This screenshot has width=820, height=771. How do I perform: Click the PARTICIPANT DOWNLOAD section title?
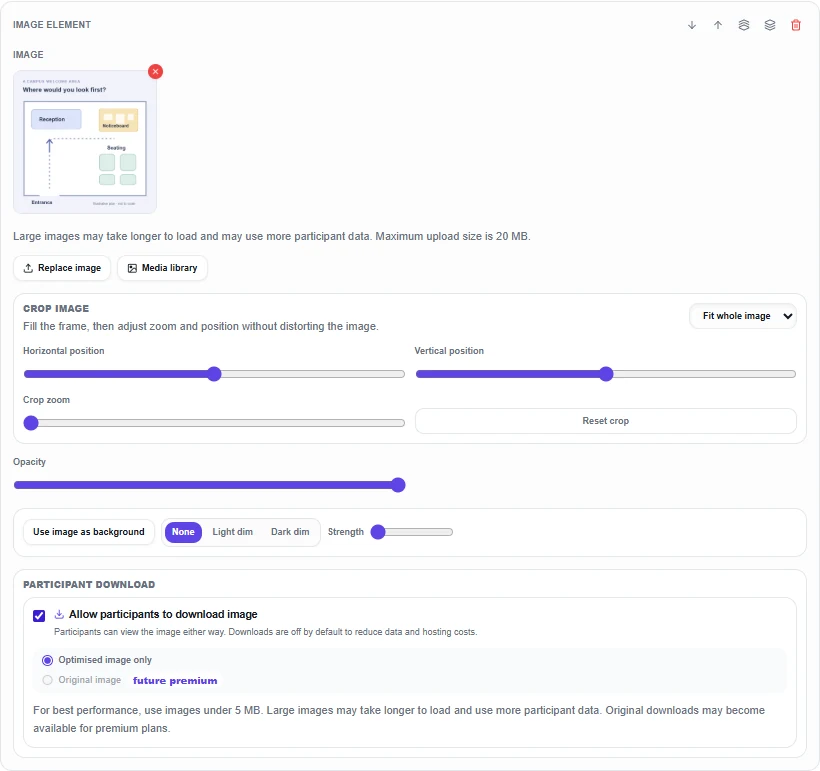click(89, 585)
